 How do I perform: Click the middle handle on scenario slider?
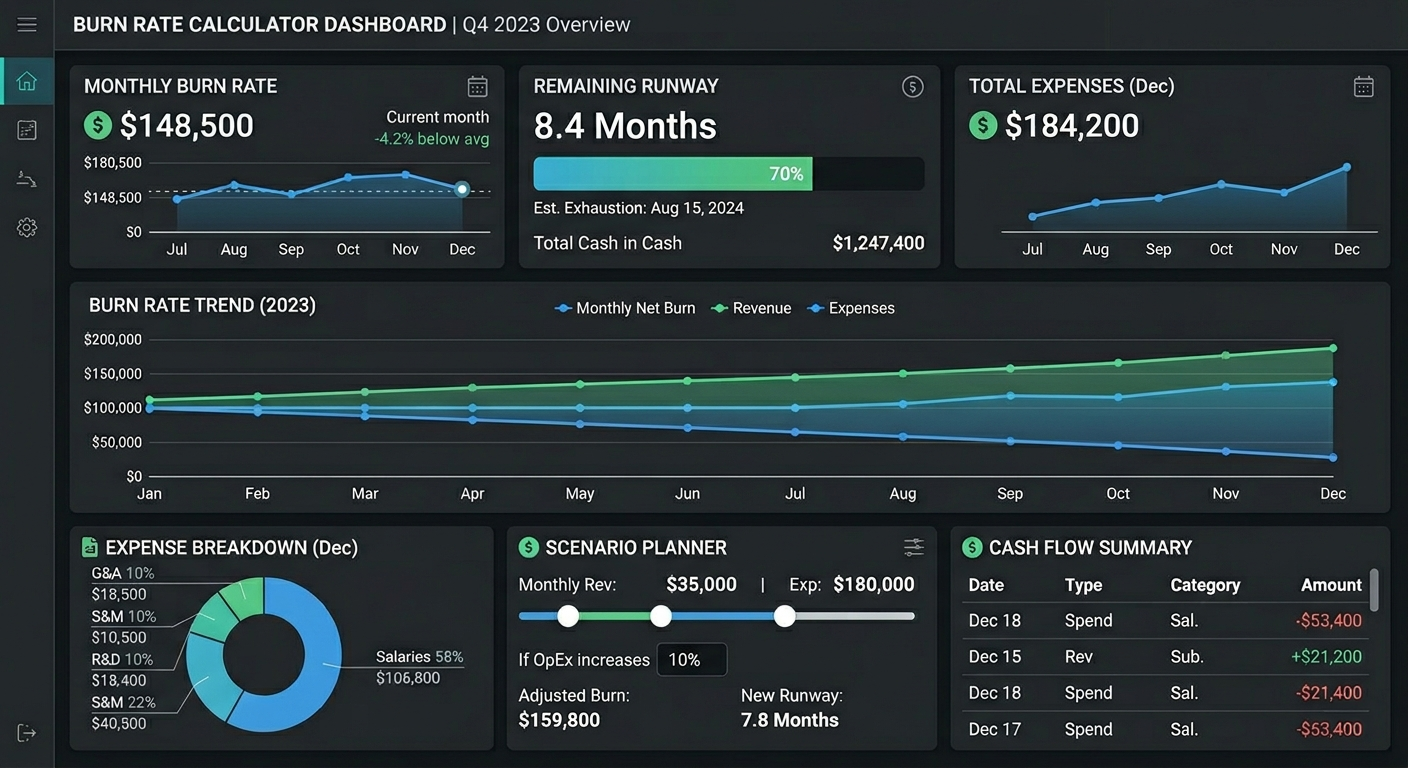click(661, 616)
